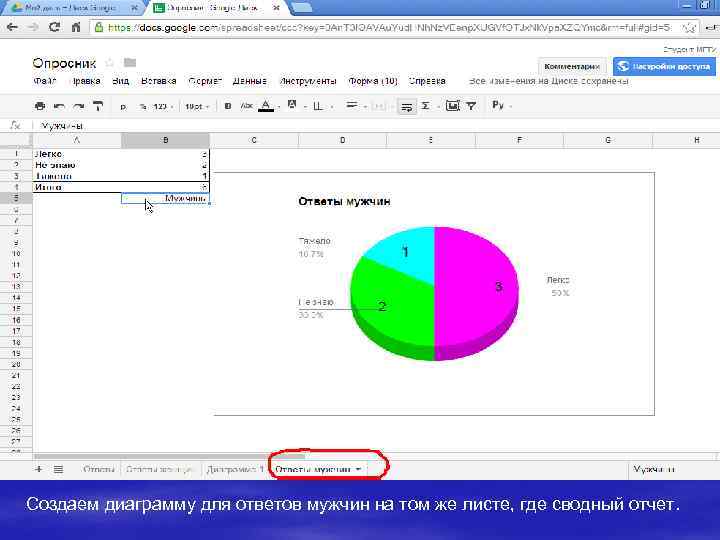Screen dimensions: 720x540
Task: Go back with the browser Back arrow
Action: (x=12, y=27)
